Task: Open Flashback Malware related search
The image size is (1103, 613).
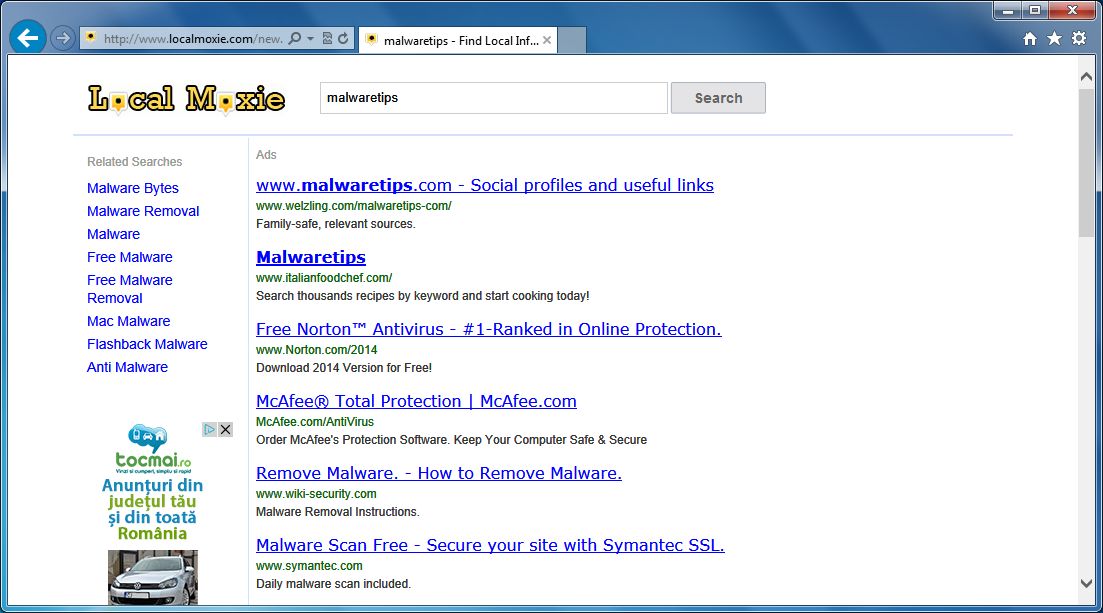Action: click(147, 344)
